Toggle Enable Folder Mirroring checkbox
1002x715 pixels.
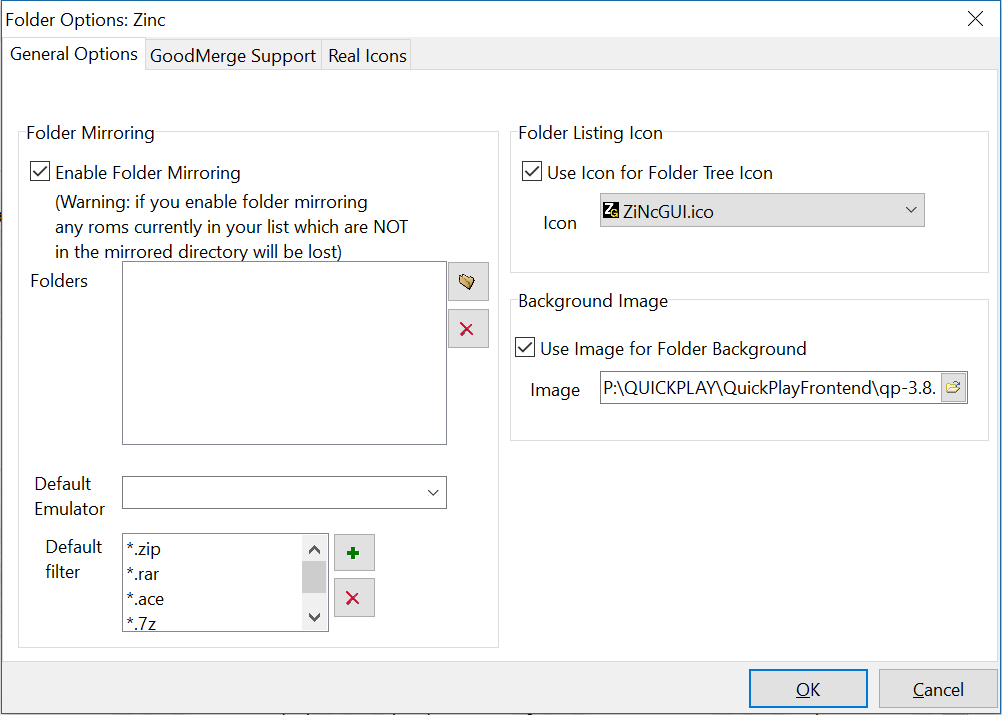[x=40, y=172]
